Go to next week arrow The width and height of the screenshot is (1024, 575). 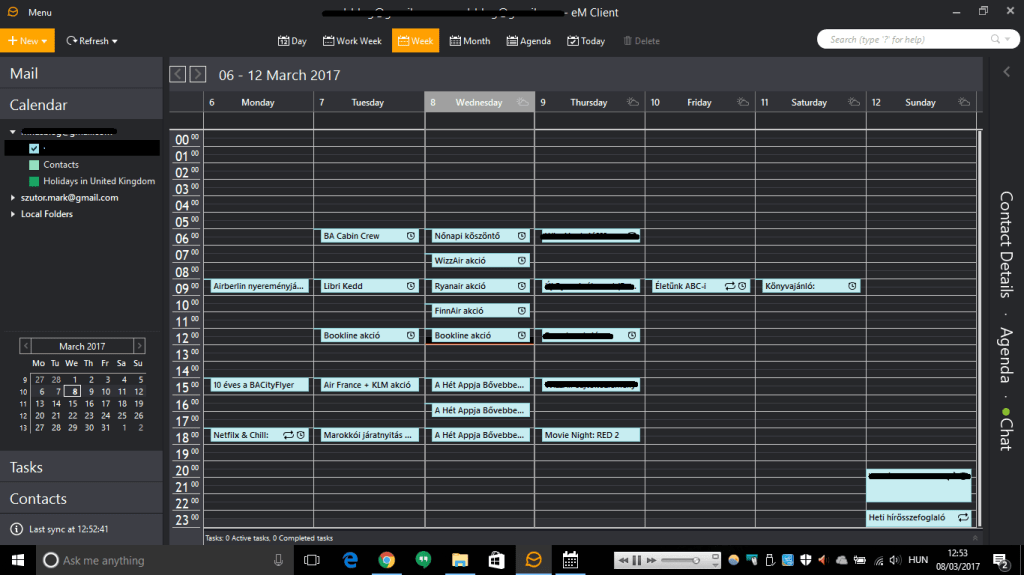click(x=198, y=74)
